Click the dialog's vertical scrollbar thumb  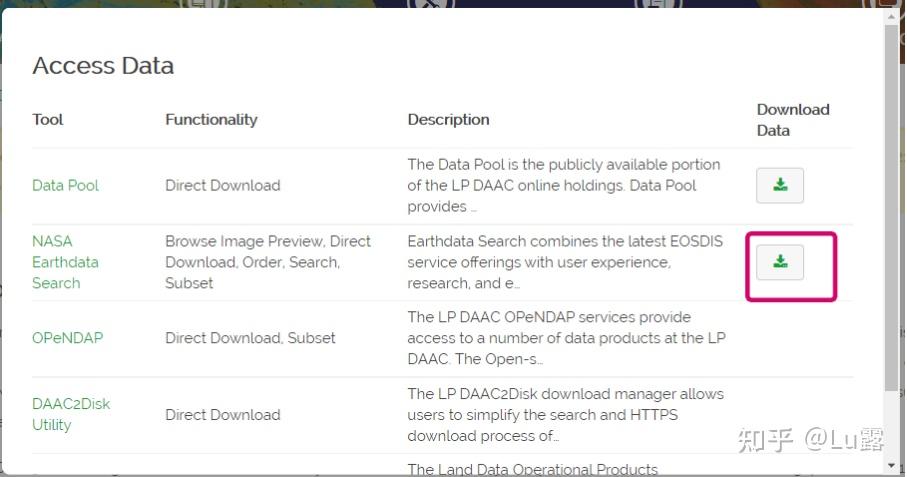pyautogui.click(x=893, y=210)
